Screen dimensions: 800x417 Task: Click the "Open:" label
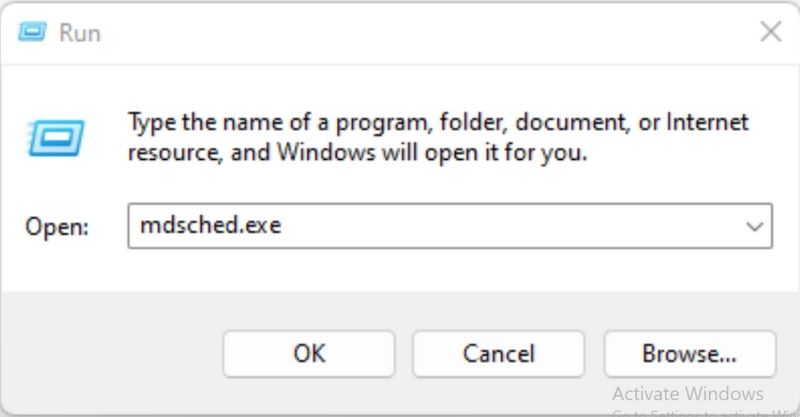point(57,227)
